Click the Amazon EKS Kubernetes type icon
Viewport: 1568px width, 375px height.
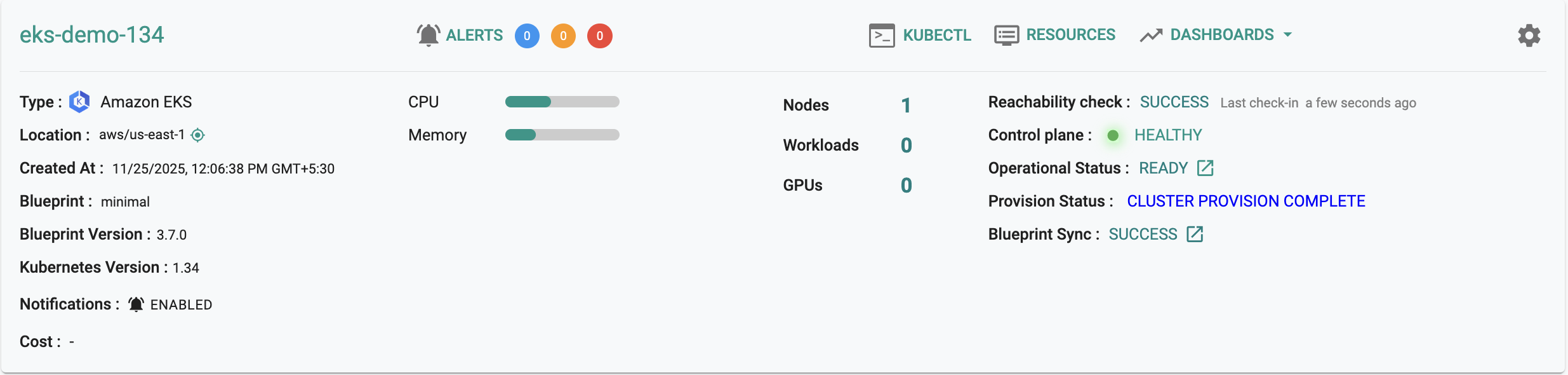pyautogui.click(x=79, y=102)
